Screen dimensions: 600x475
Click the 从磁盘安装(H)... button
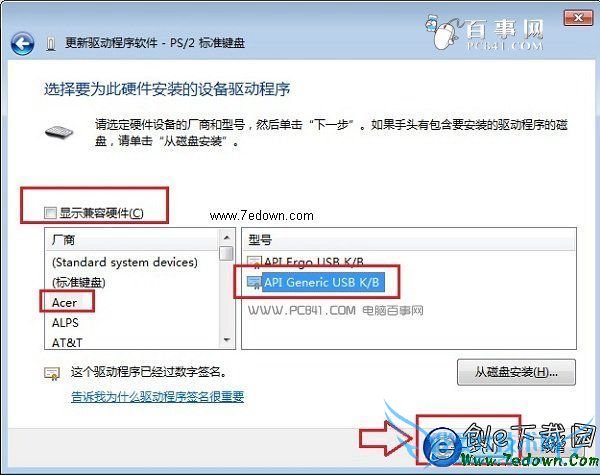516,372
